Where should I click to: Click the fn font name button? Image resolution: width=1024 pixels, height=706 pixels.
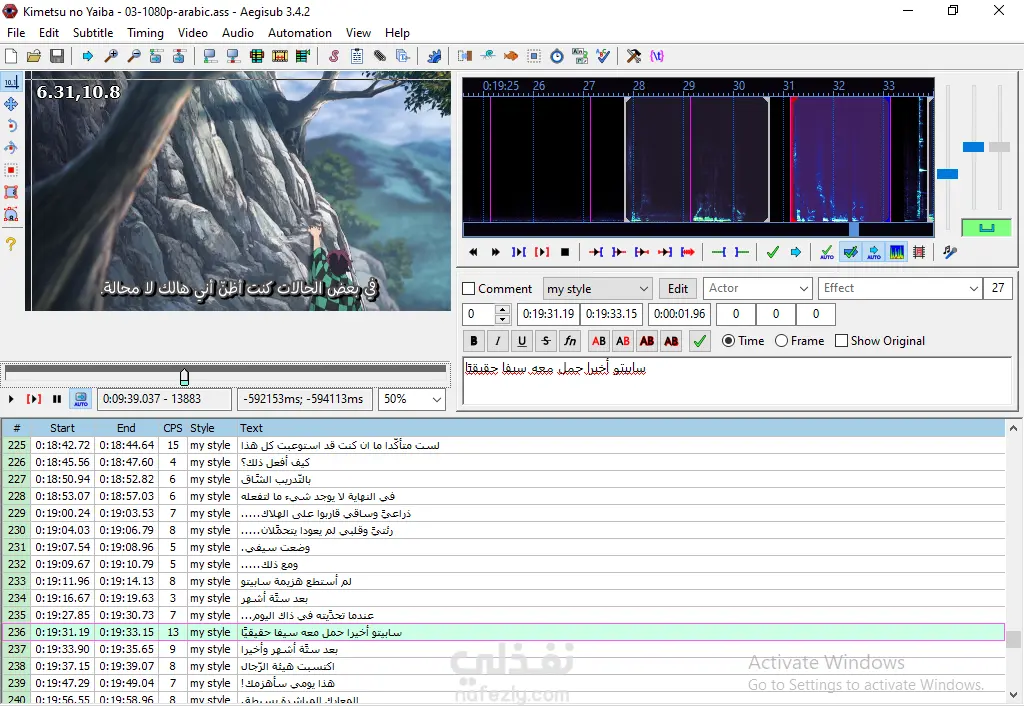(x=570, y=341)
